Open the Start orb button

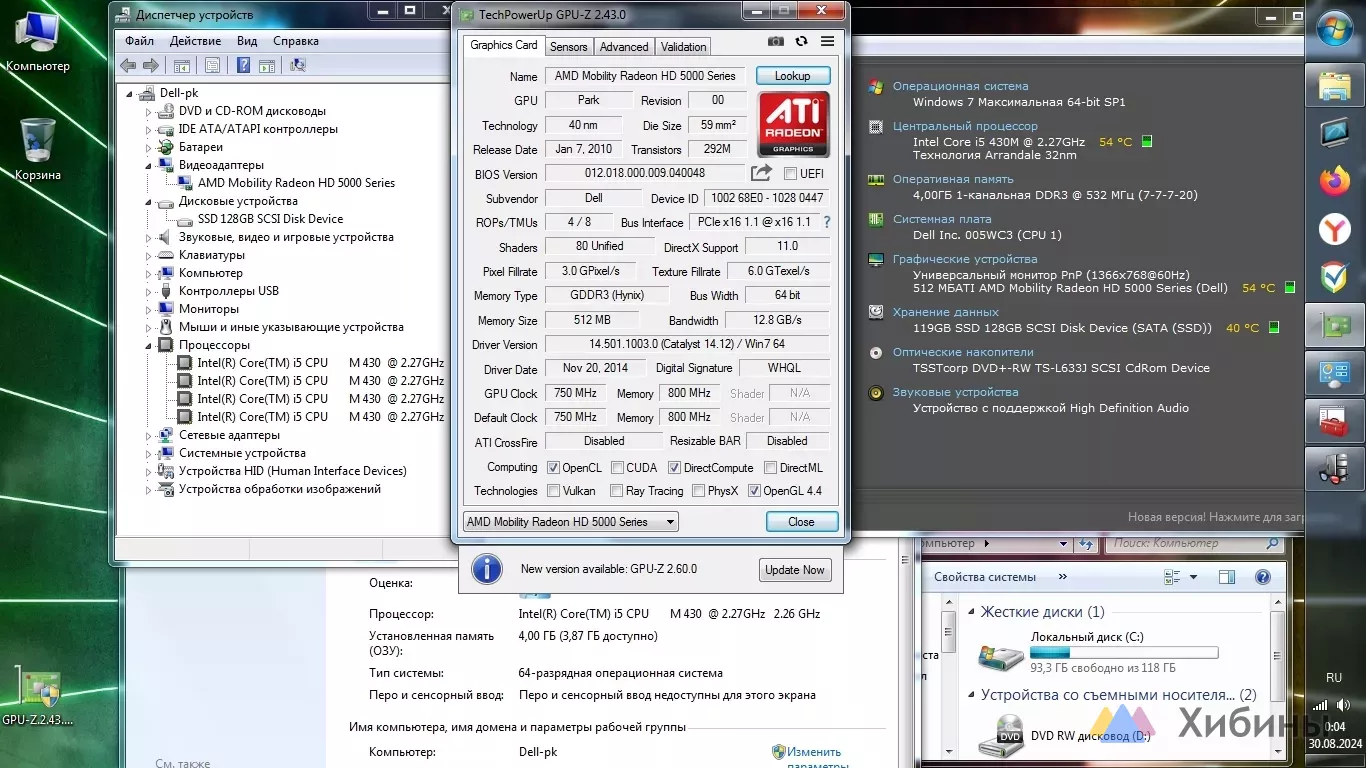[x=1335, y=30]
